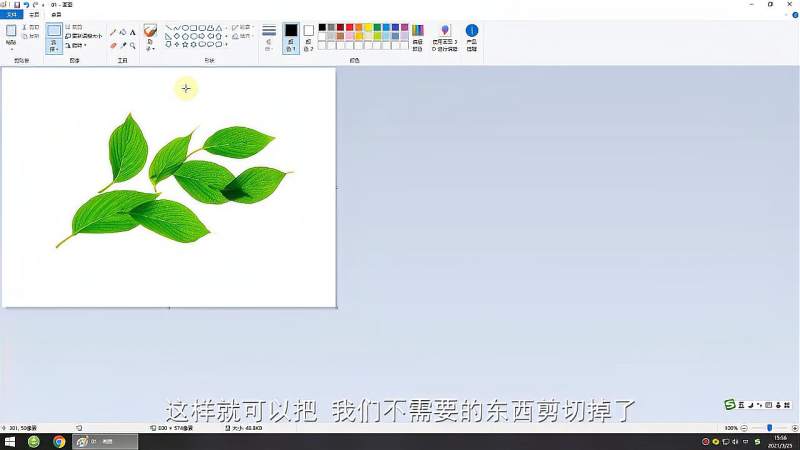The image size is (800, 450).
Task: Open the Customize Quick Access Toolbar arrow
Action: [43, 5]
